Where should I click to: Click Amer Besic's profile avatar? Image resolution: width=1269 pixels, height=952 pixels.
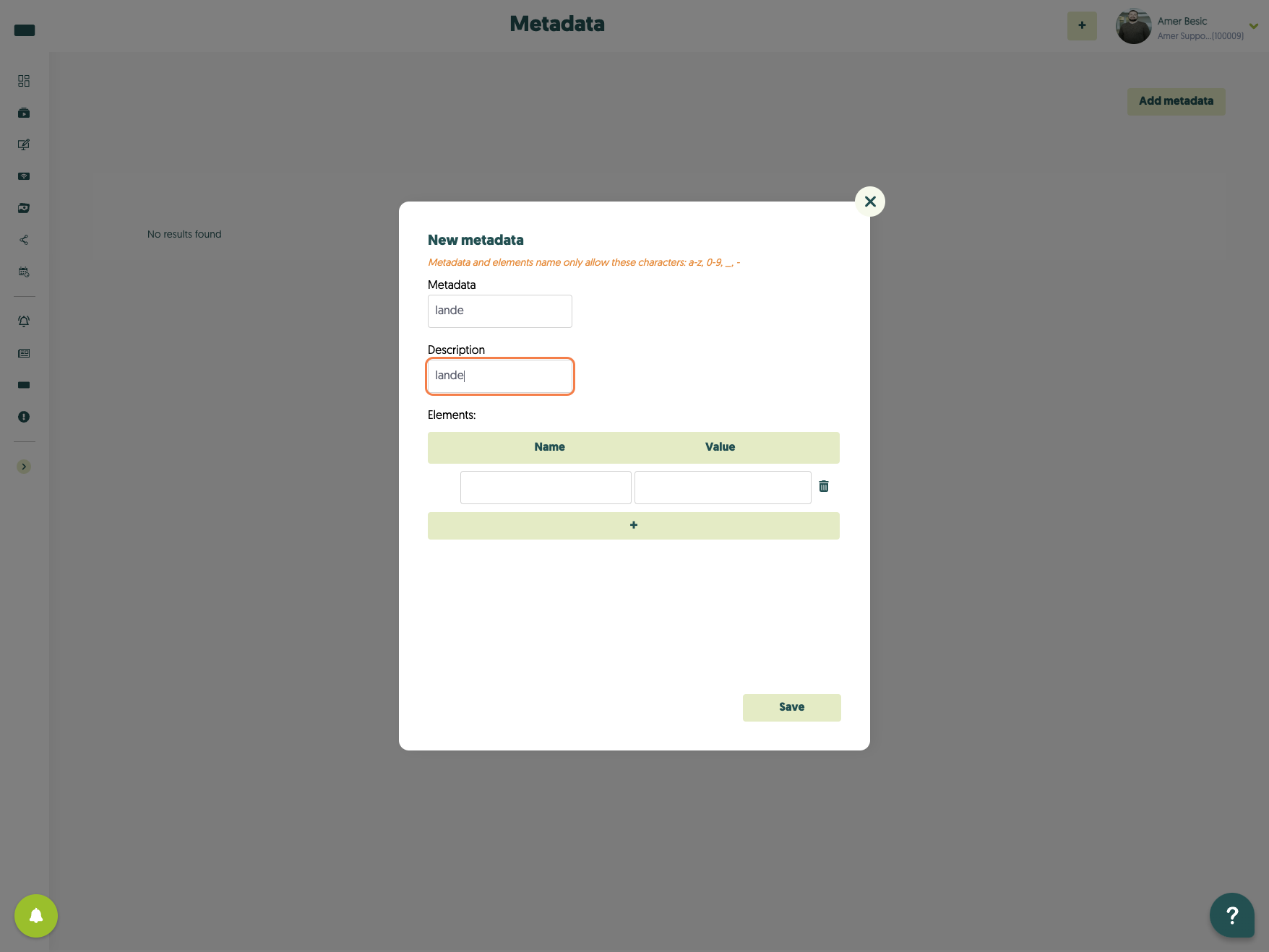tap(1133, 26)
